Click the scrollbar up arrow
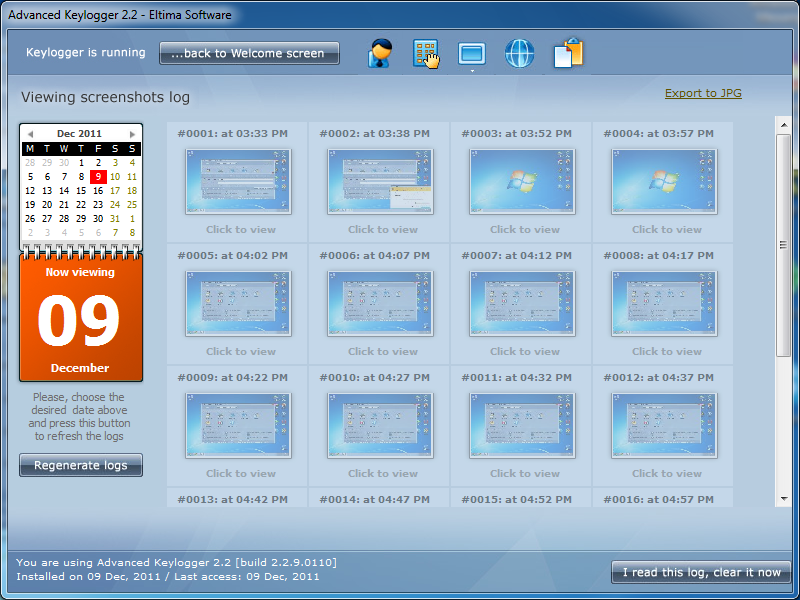This screenshot has width=800, height=600. (x=784, y=125)
